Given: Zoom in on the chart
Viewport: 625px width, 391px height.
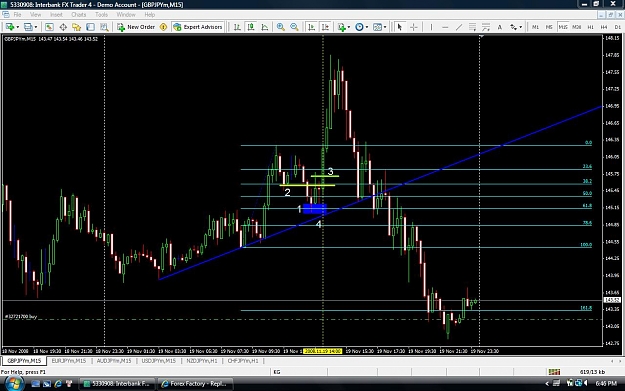Looking at the screenshot, I should point(281,27).
